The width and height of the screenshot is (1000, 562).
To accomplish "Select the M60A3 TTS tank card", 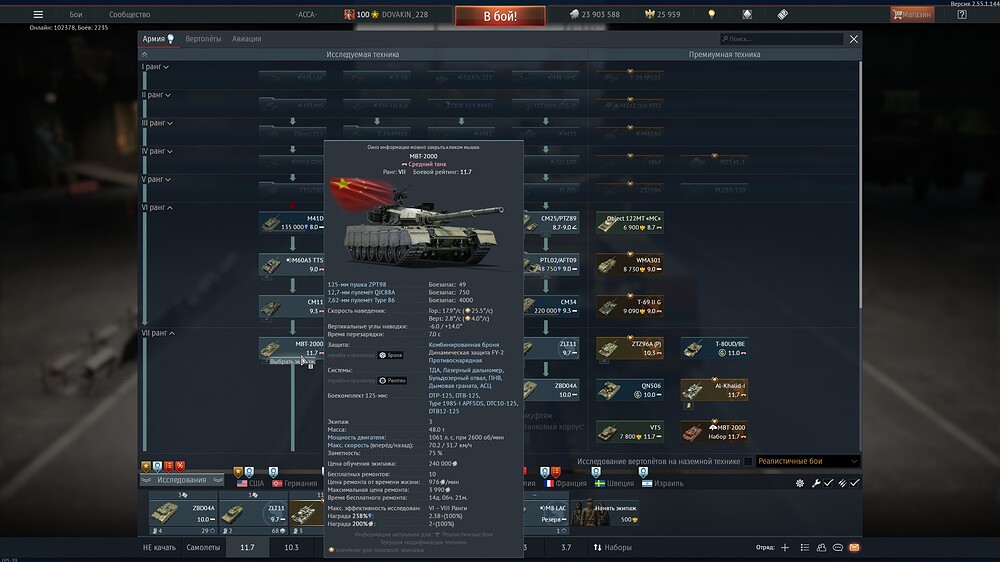I will click(291, 265).
